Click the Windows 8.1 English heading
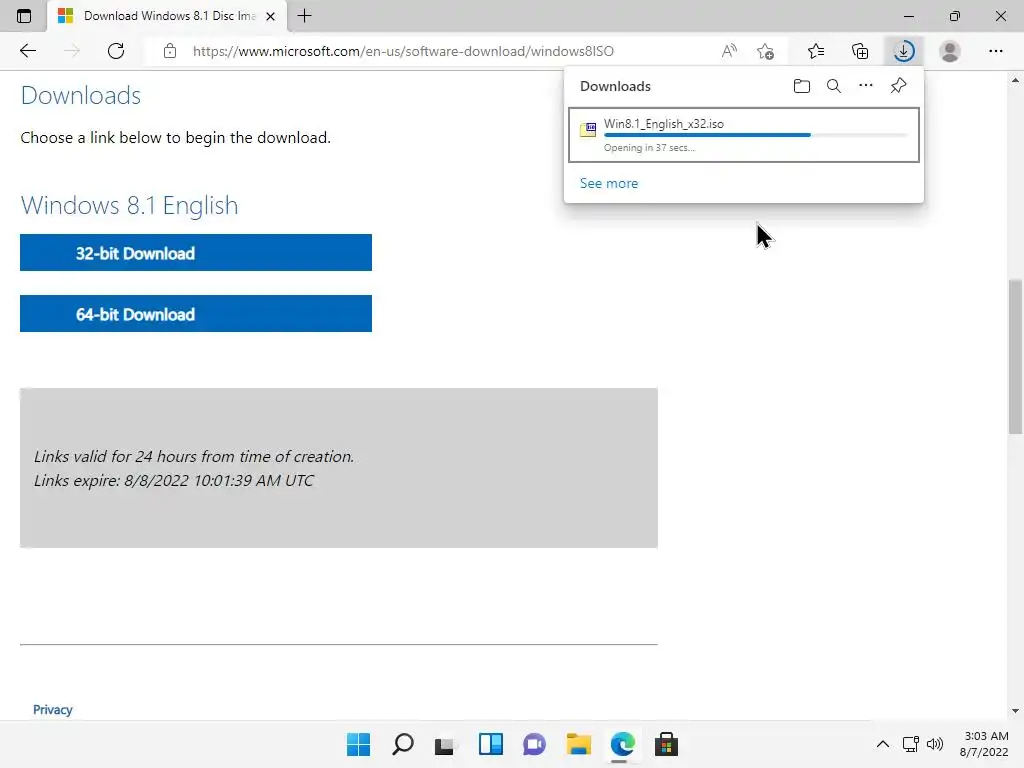Image resolution: width=1024 pixels, height=768 pixels. pos(129,206)
